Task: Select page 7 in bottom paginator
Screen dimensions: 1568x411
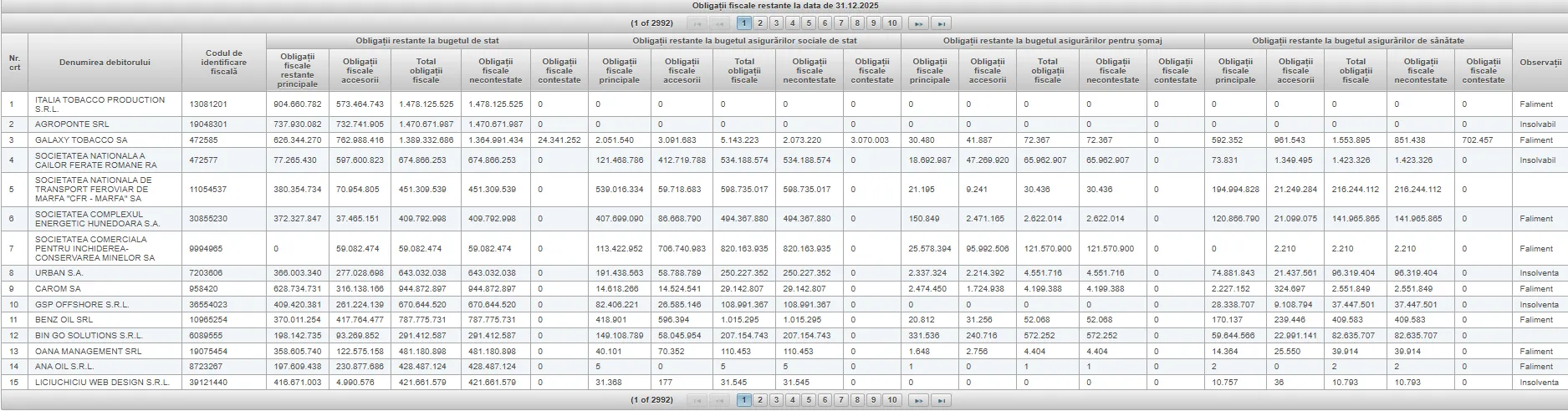Action: [841, 400]
